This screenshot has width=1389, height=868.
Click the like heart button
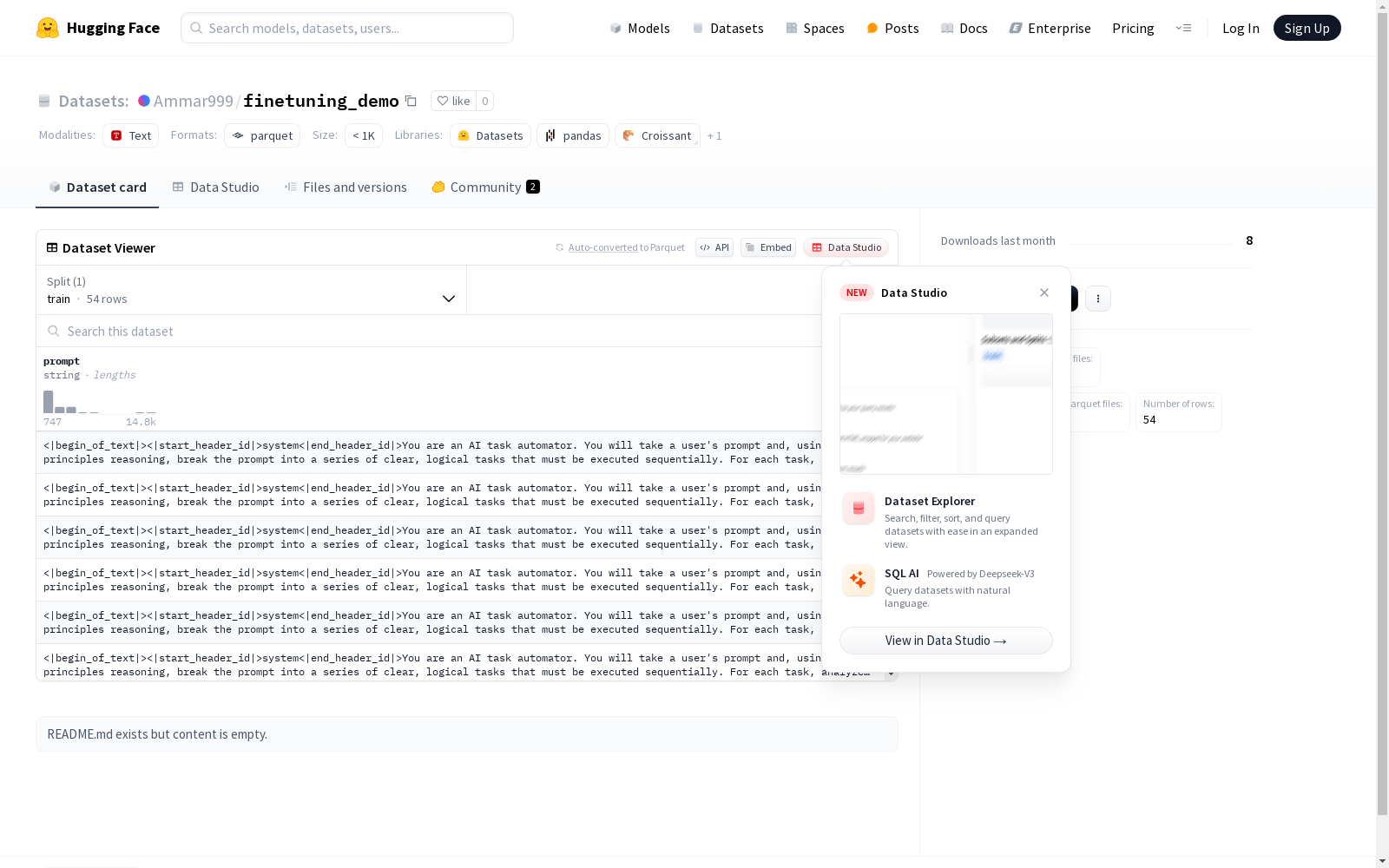(x=453, y=101)
